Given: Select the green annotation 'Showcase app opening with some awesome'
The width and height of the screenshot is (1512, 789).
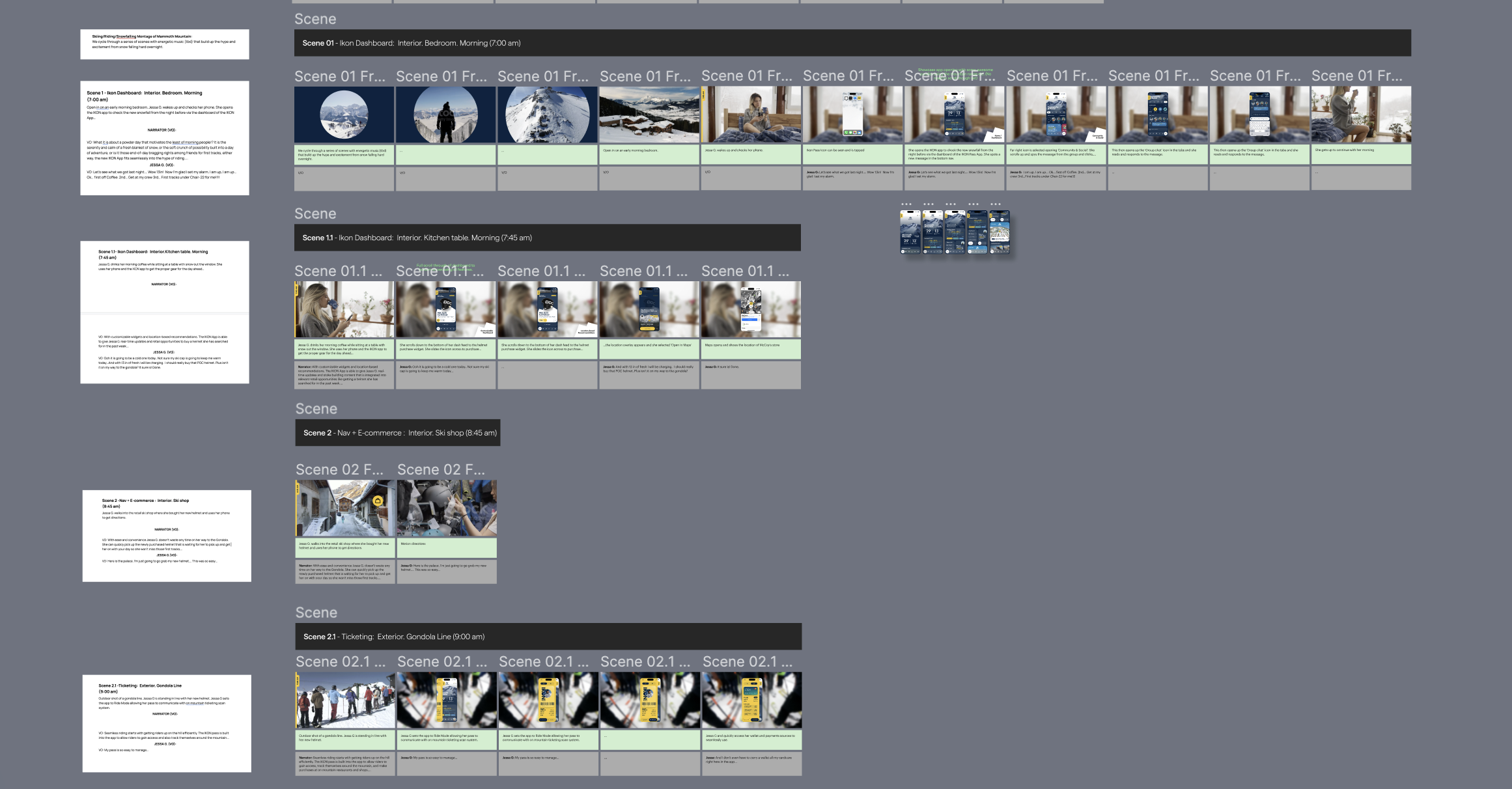Looking at the screenshot, I should [955, 74].
